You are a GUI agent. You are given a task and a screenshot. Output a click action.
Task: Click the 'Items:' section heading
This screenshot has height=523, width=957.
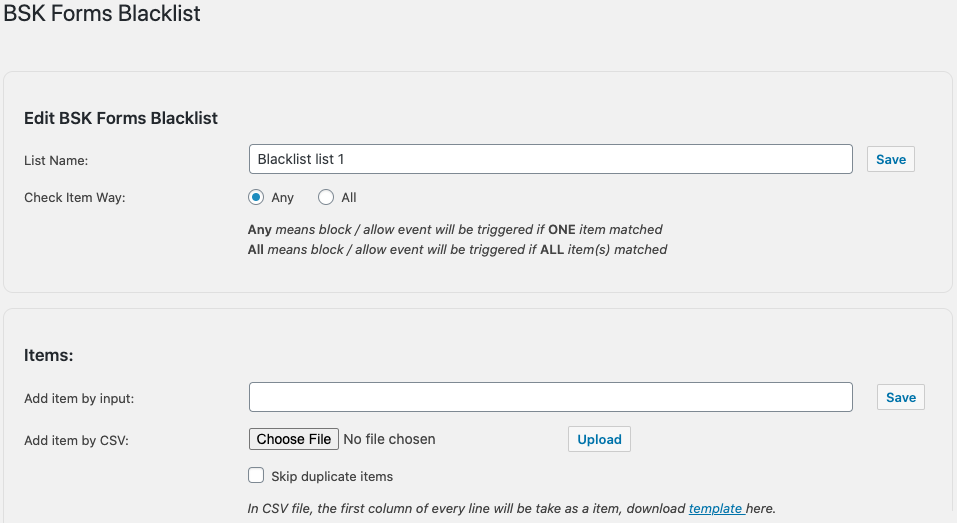click(x=49, y=355)
